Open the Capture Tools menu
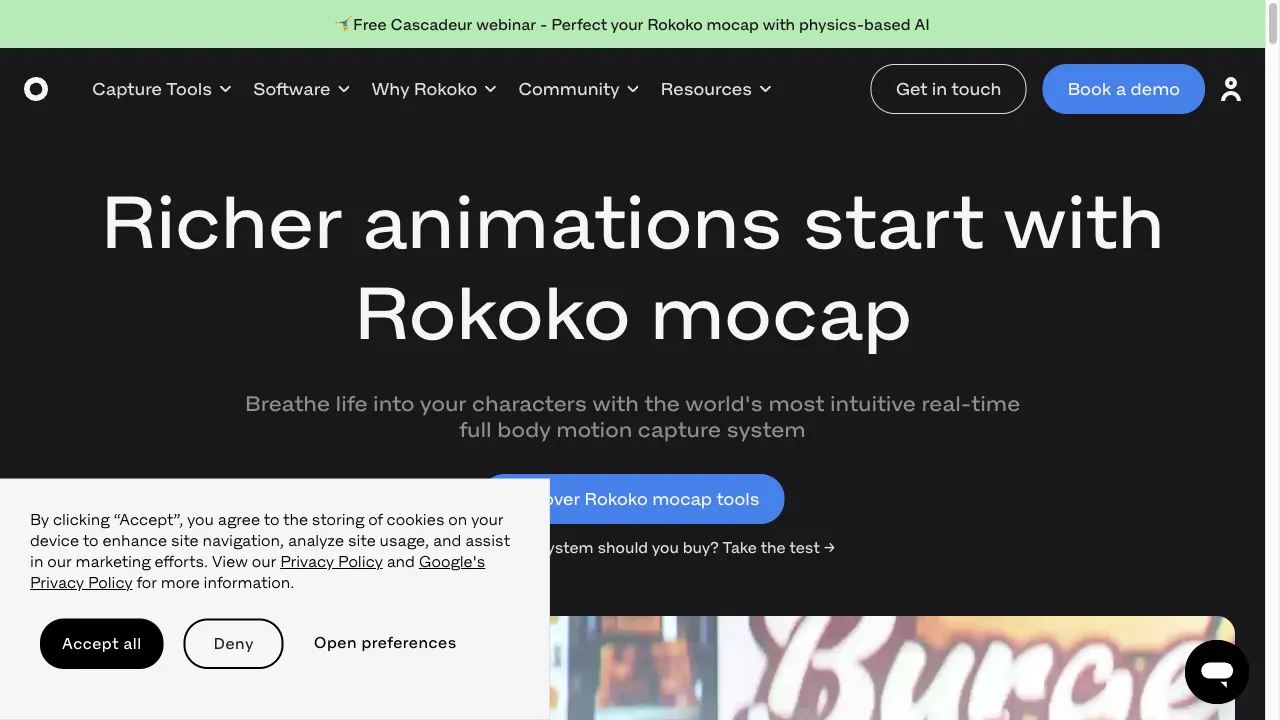The width and height of the screenshot is (1280, 720). (x=162, y=89)
